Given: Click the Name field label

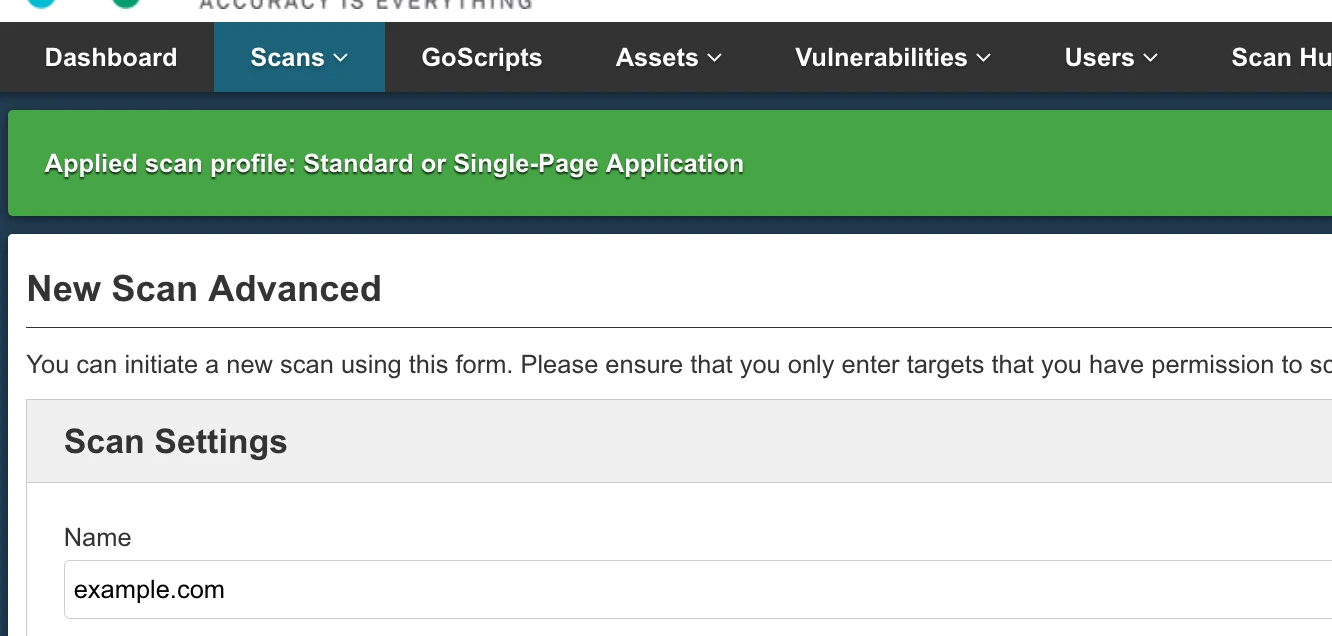Looking at the screenshot, I should (x=98, y=537).
